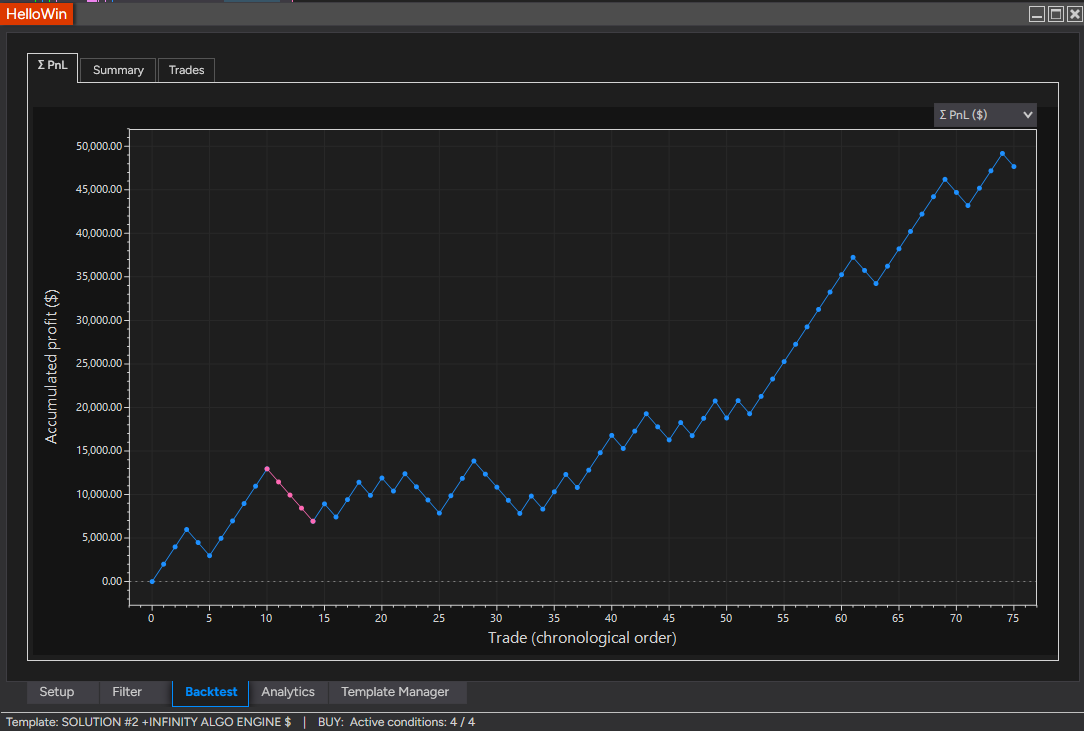This screenshot has height=731, width=1084.
Task: Switch to the Σ PnL tab
Action: click(x=53, y=66)
